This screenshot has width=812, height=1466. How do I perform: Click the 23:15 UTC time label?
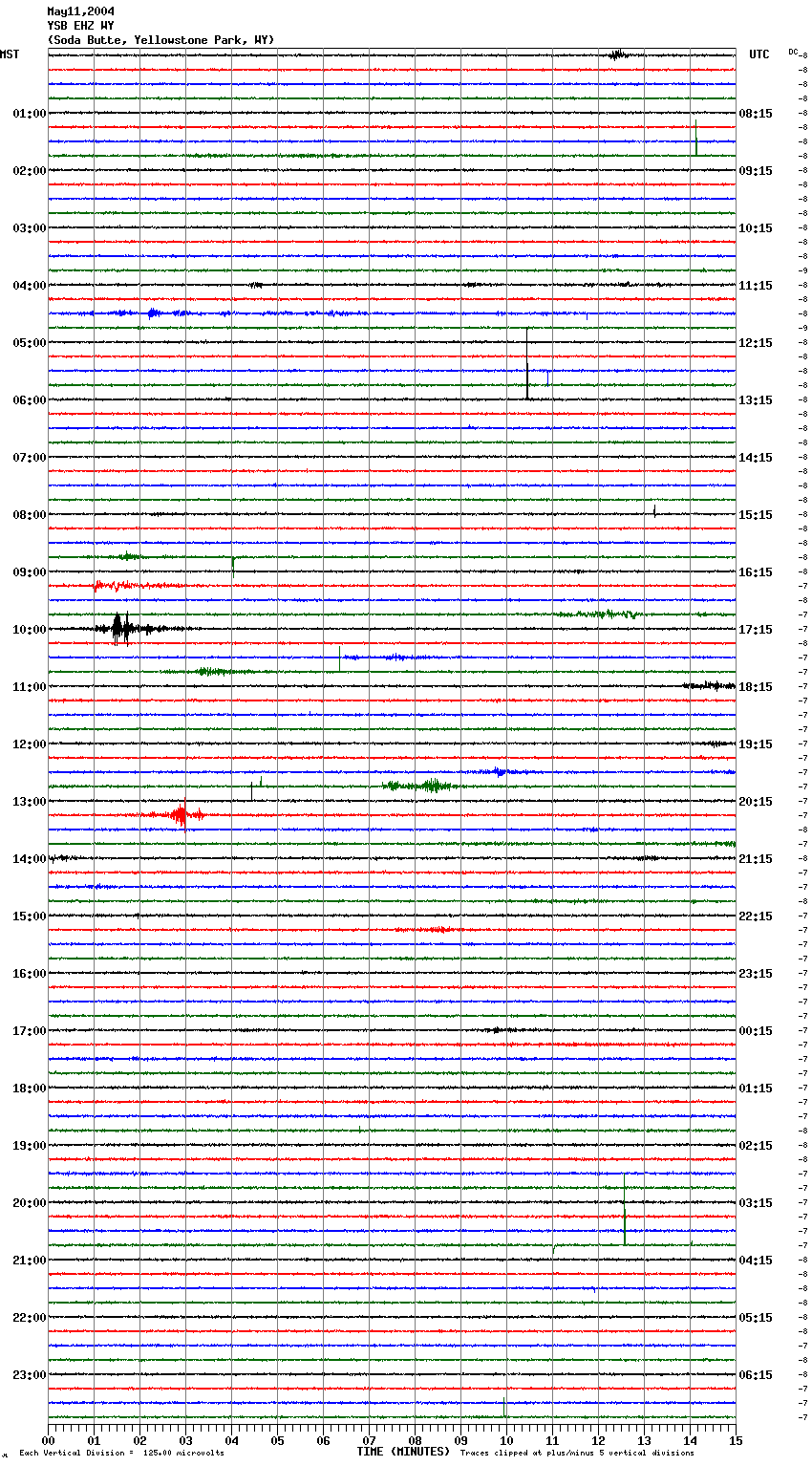click(756, 974)
